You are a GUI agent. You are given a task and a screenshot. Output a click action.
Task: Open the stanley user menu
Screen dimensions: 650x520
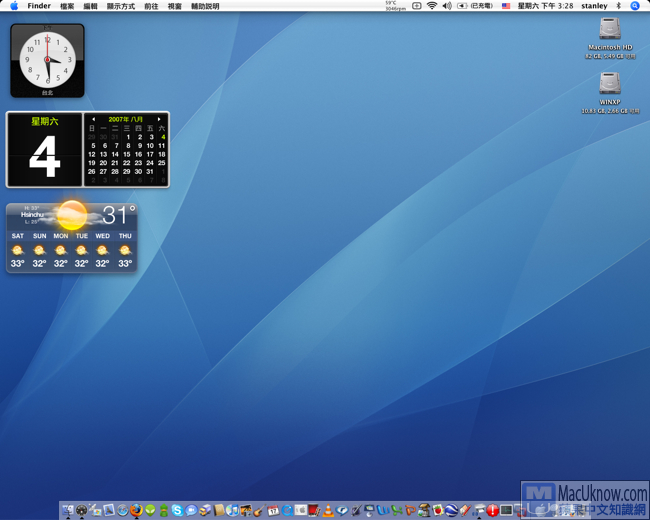coord(594,6)
